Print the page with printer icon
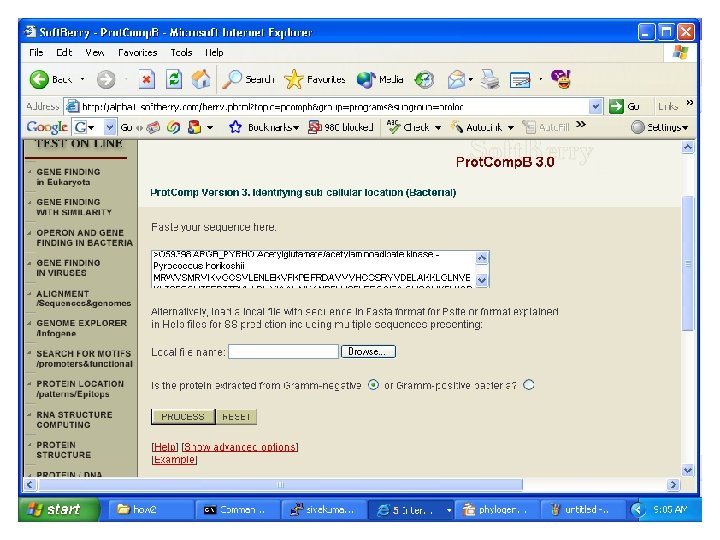The width and height of the screenshot is (720, 540). click(x=490, y=80)
